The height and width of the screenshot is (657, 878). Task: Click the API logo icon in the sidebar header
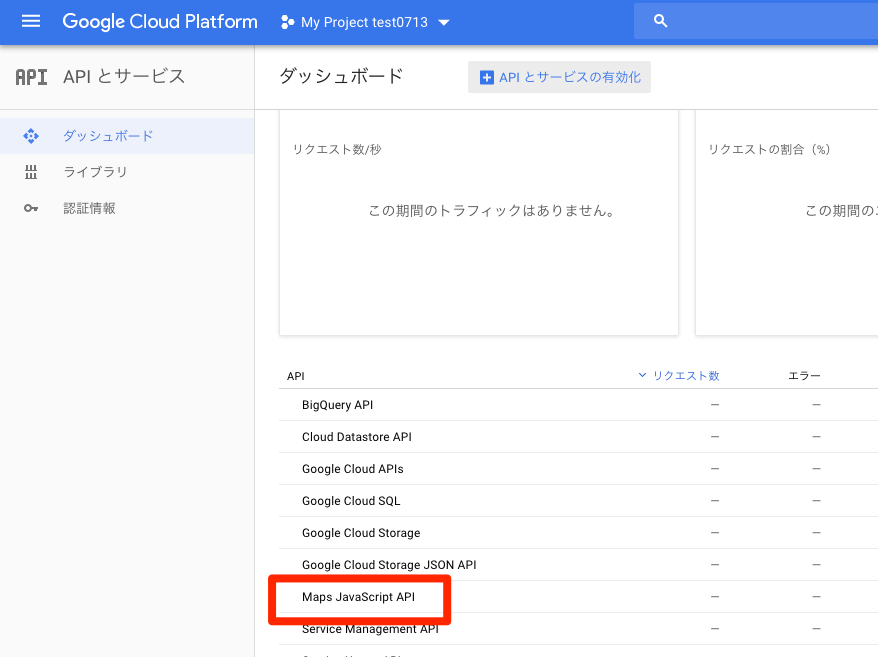pos(31,77)
